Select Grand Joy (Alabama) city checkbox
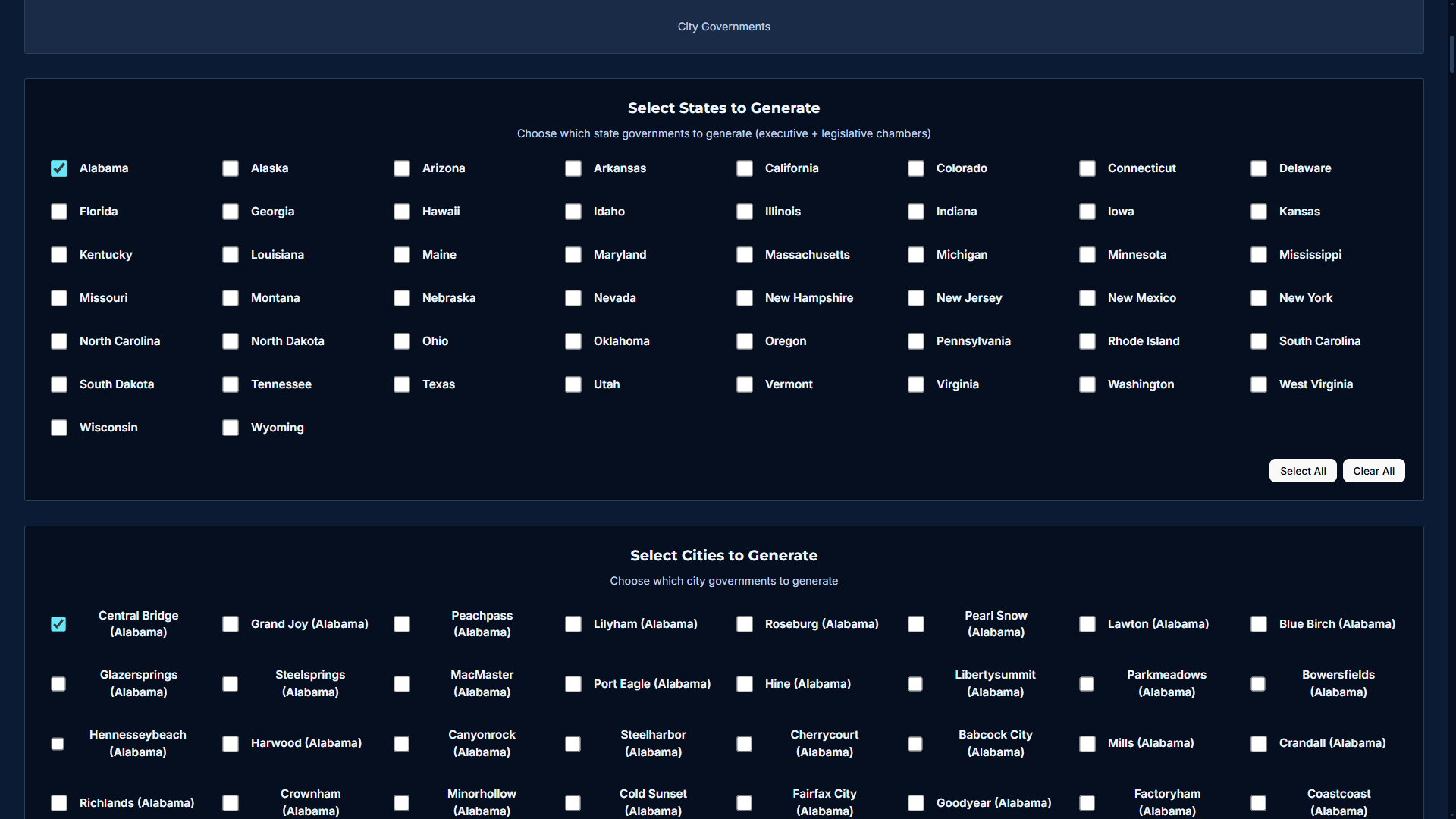1456x819 pixels. [231, 624]
